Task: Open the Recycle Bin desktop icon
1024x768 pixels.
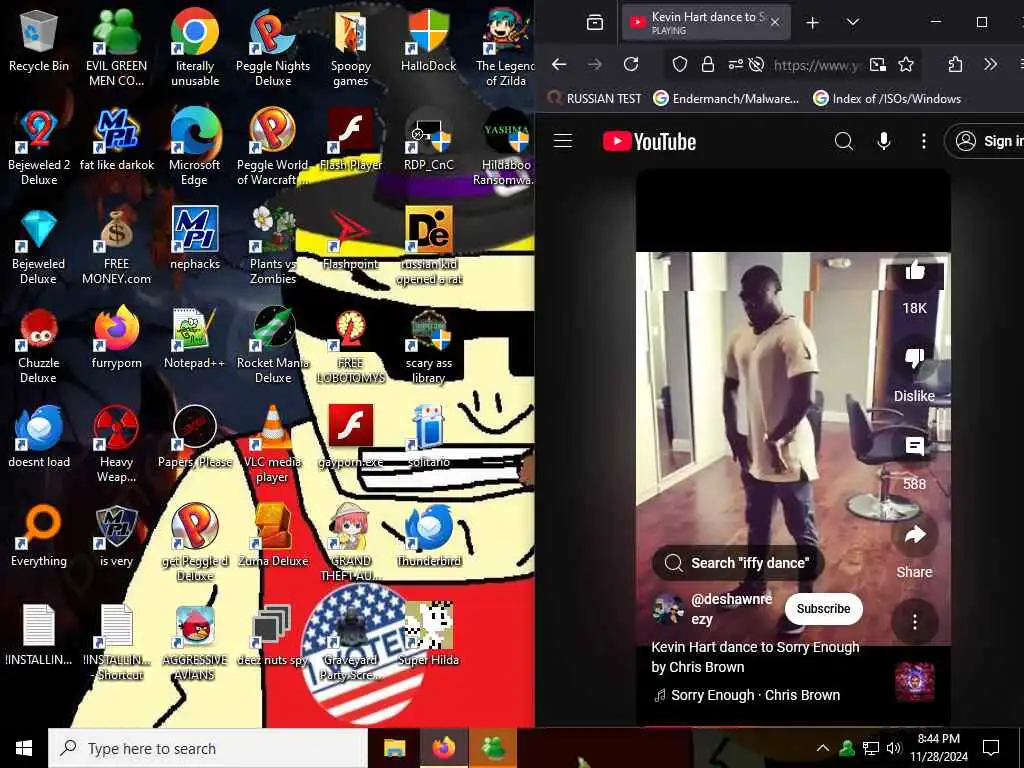Action: [x=39, y=42]
